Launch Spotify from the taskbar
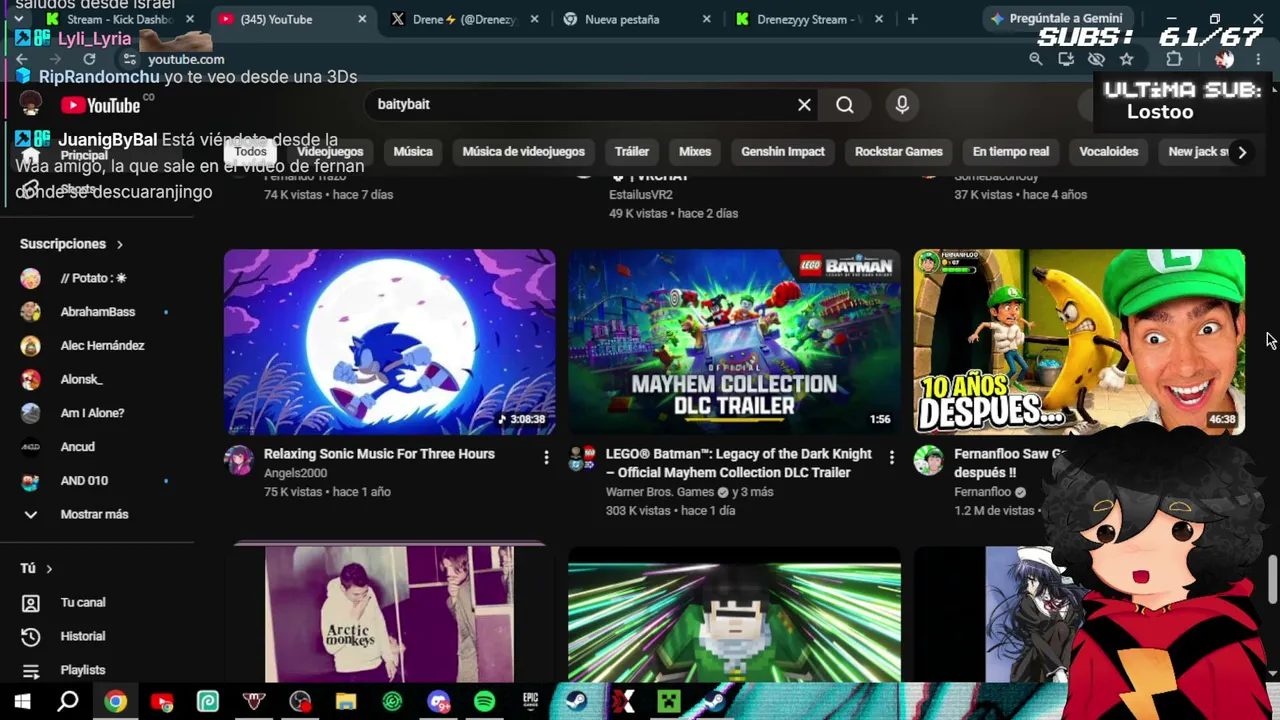Image resolution: width=1280 pixels, height=720 pixels. 484,702
